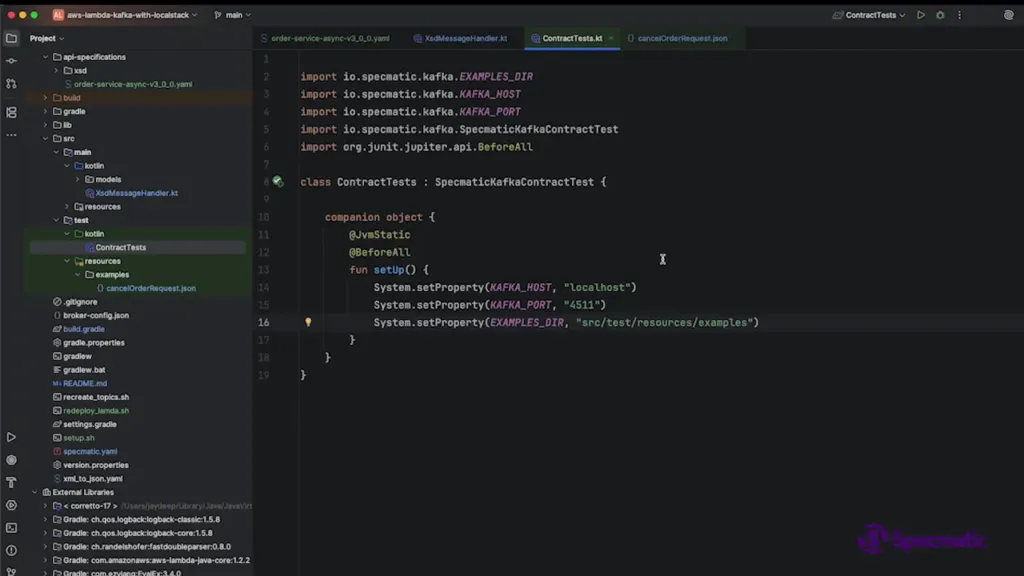This screenshot has width=1024, height=576.
Task: Open specmatic.yaml in the project tree
Action: pos(90,451)
